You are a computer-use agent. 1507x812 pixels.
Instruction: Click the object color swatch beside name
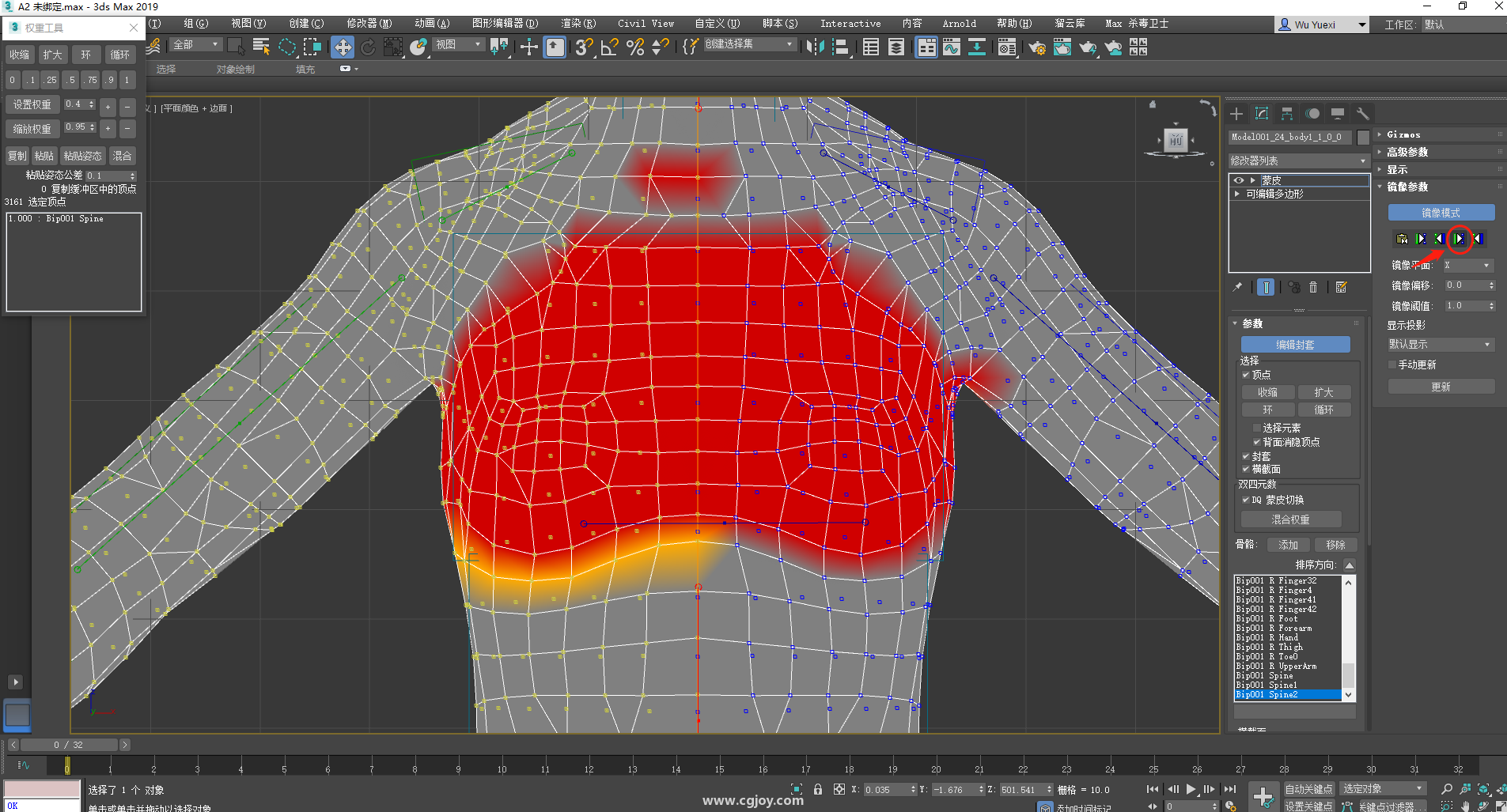tap(1363, 137)
